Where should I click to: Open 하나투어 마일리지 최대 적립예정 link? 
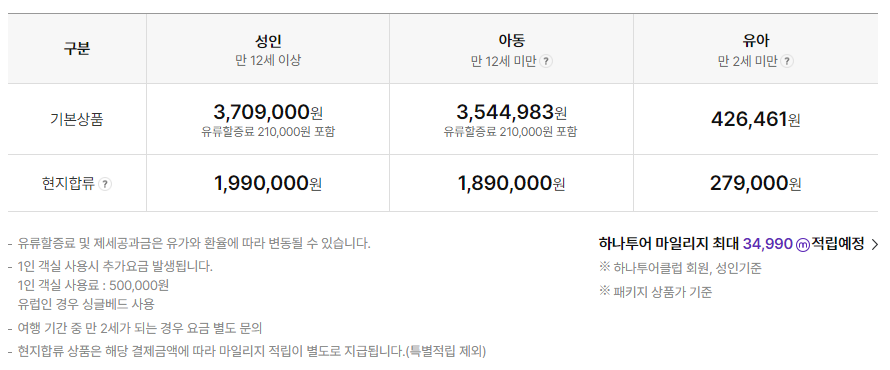click(x=738, y=245)
